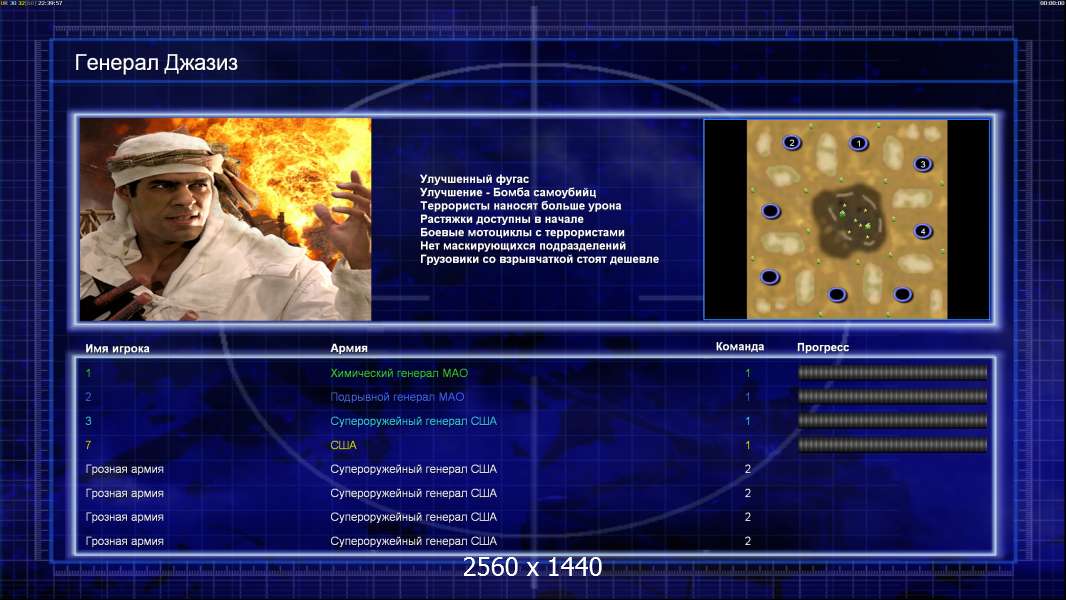Select the "Команда" column header
The width and height of the screenshot is (1066, 600).
pos(740,347)
